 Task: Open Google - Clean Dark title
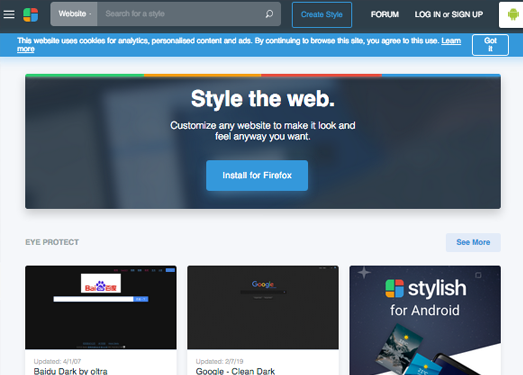coord(235,371)
